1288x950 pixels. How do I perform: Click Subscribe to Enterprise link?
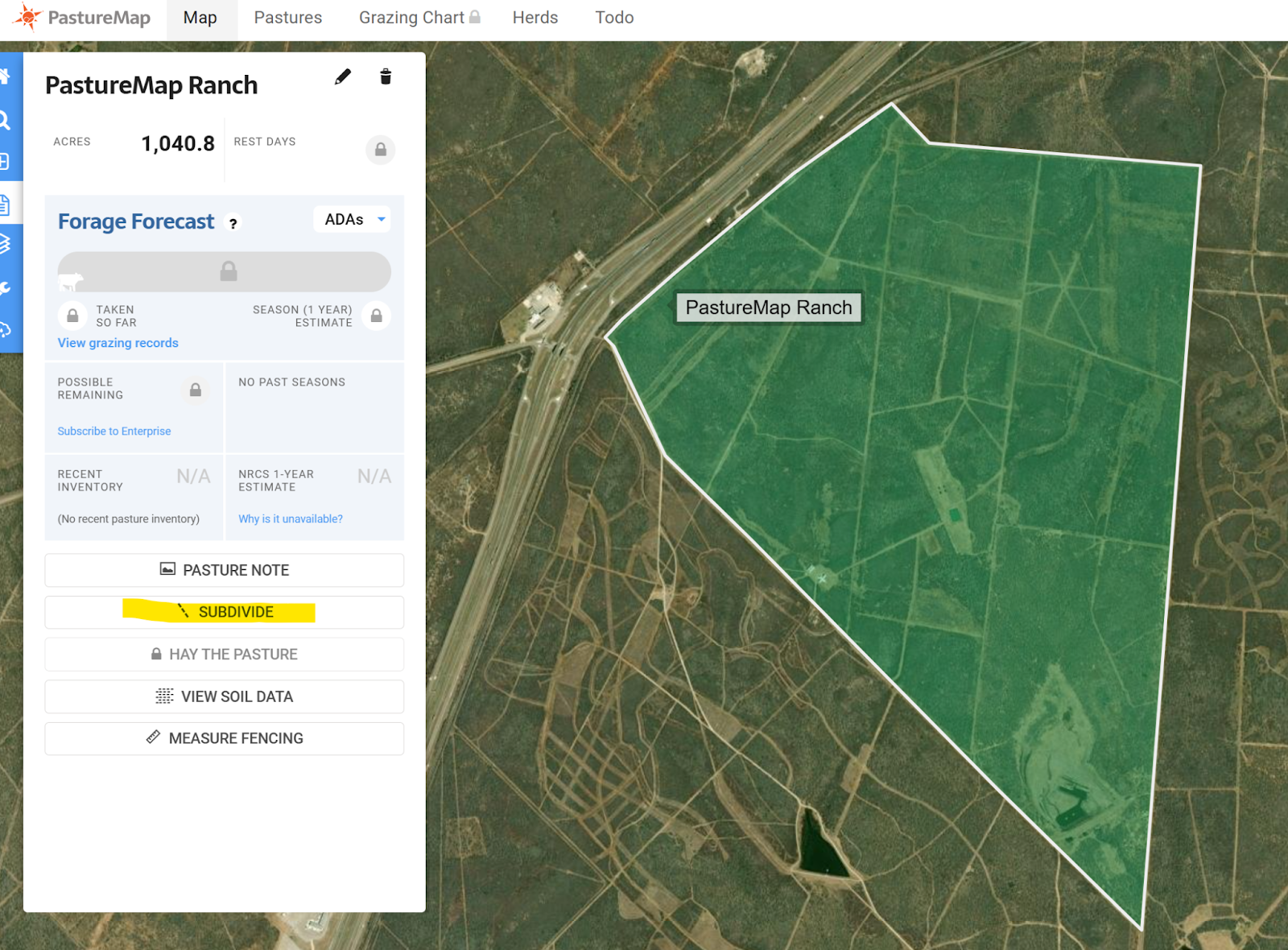[114, 432]
